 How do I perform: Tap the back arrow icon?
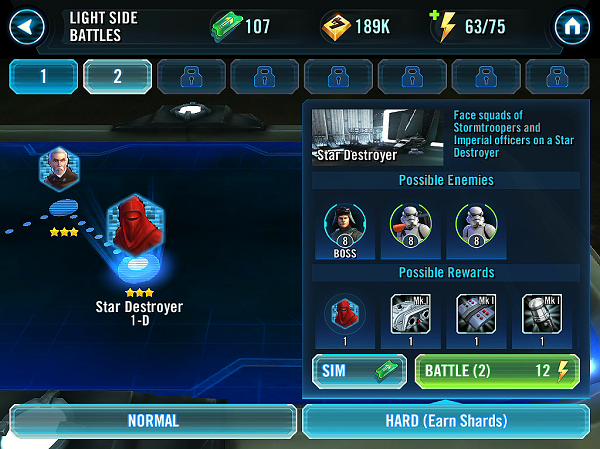pyautogui.click(x=27, y=27)
